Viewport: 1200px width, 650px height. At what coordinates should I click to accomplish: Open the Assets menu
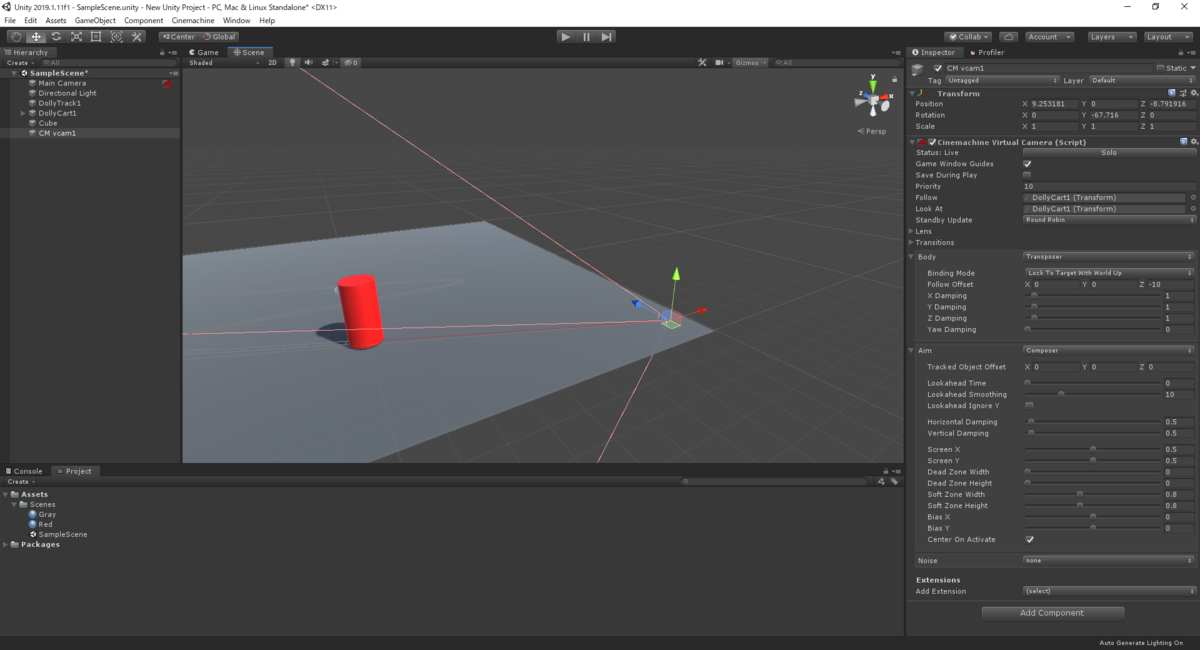tap(56, 20)
